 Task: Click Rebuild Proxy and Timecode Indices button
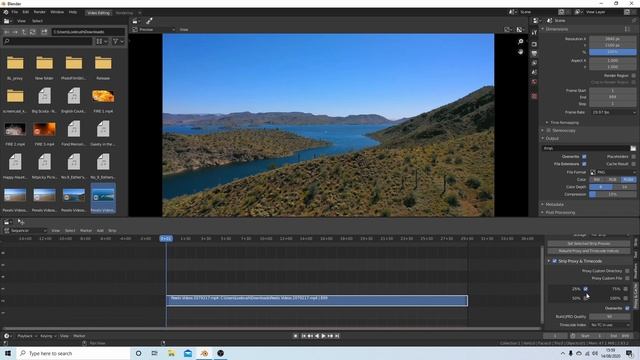[589, 251]
